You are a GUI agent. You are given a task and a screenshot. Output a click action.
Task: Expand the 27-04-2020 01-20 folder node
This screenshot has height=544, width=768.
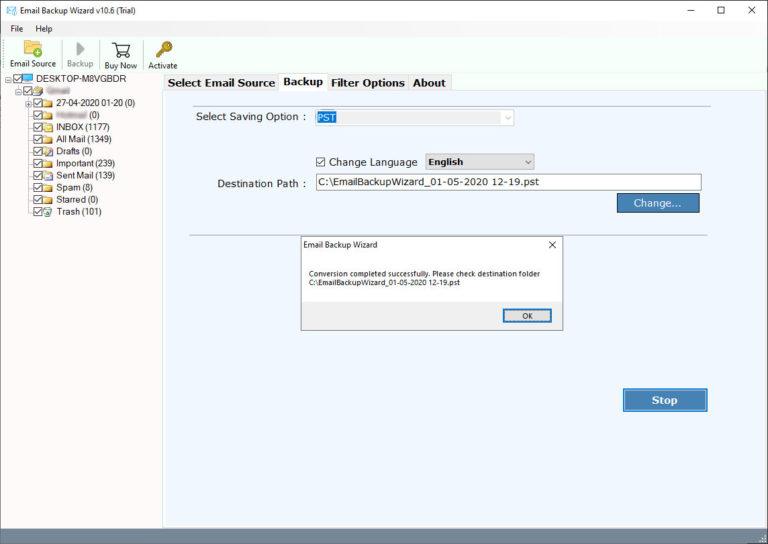pos(28,104)
